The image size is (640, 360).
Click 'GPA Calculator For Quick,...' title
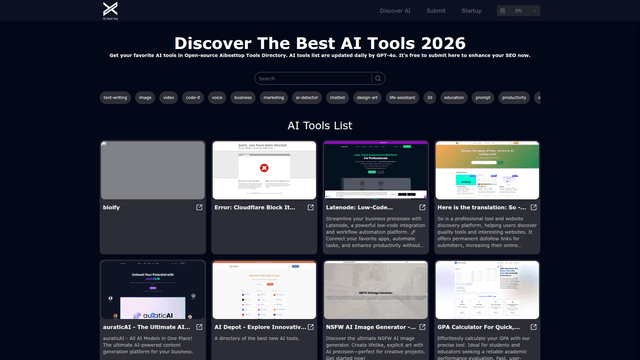479,327
